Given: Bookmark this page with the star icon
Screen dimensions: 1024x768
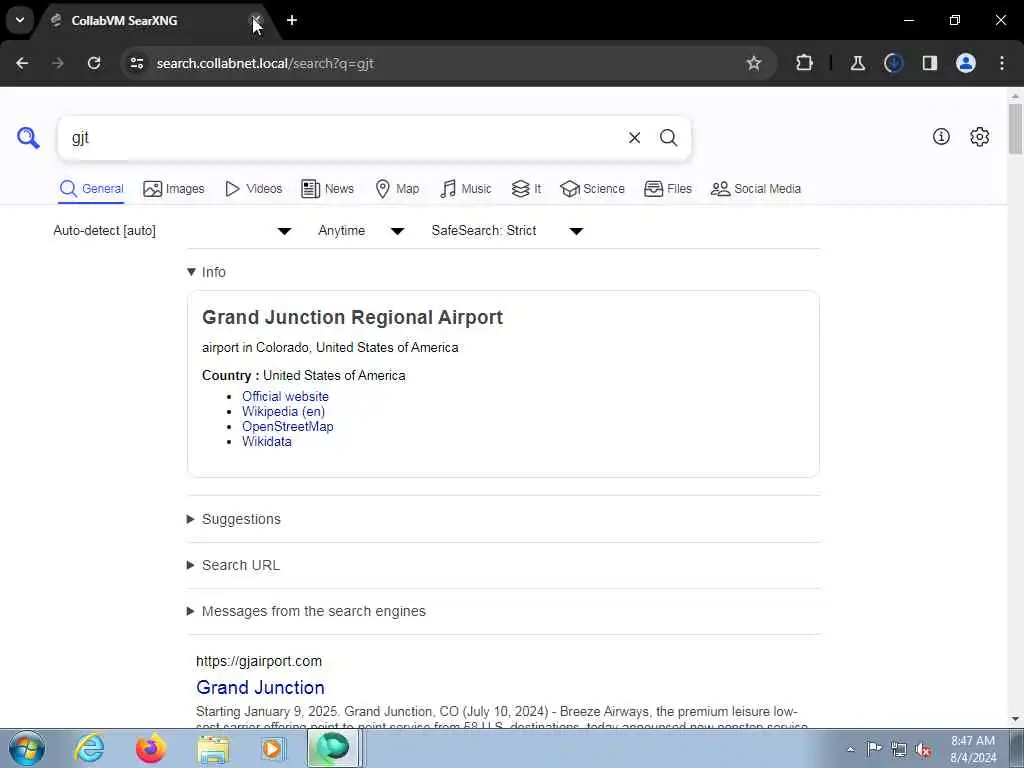Looking at the screenshot, I should (x=754, y=63).
